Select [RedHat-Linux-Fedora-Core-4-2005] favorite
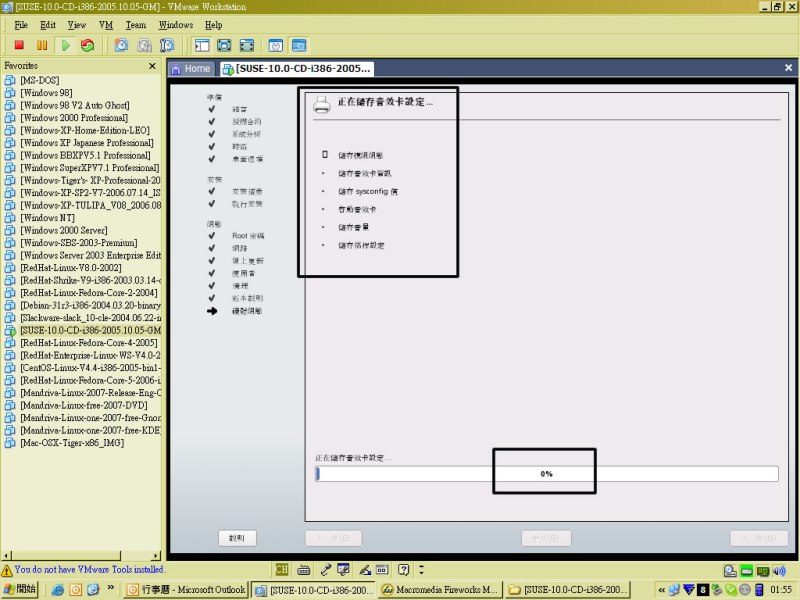 coord(89,343)
